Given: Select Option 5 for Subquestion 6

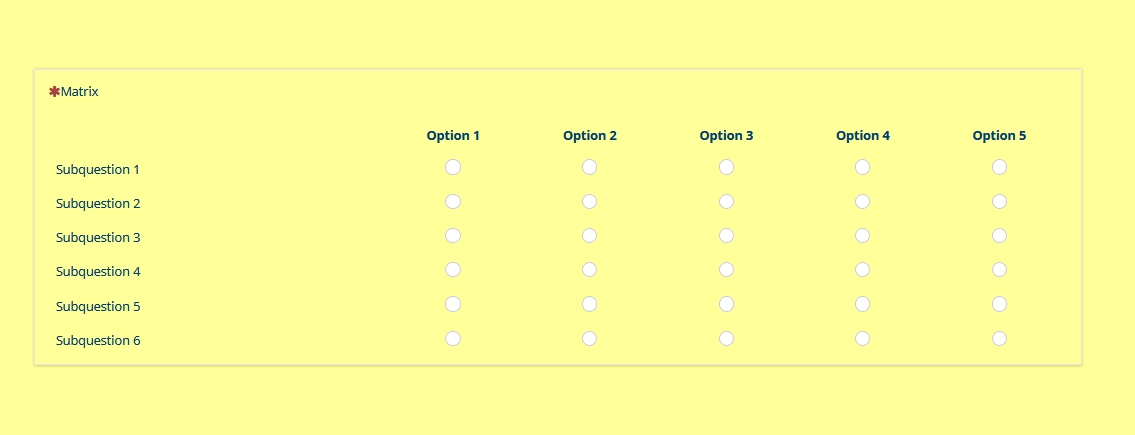Looking at the screenshot, I should [999, 338].
